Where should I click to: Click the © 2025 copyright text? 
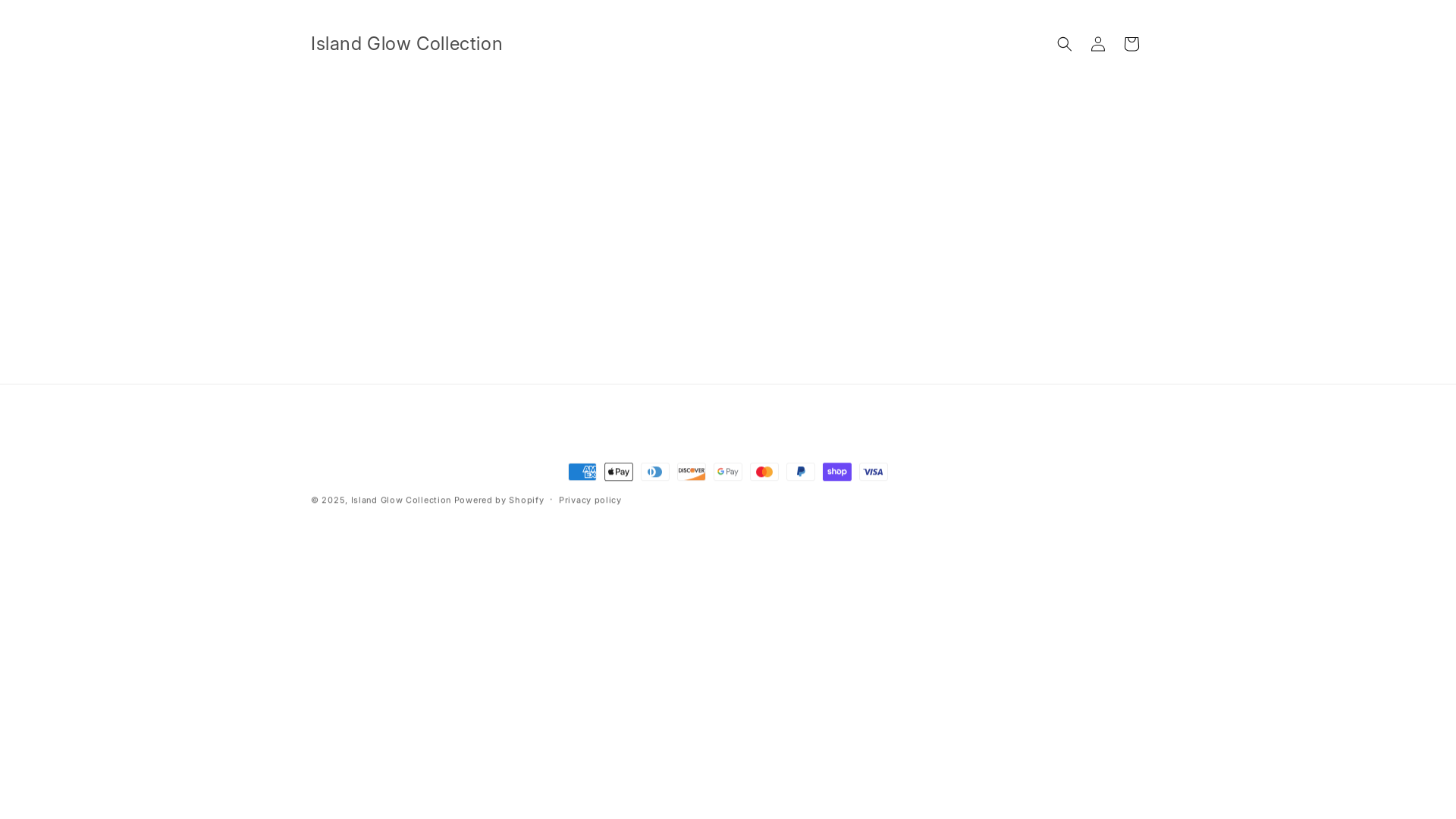(x=329, y=500)
